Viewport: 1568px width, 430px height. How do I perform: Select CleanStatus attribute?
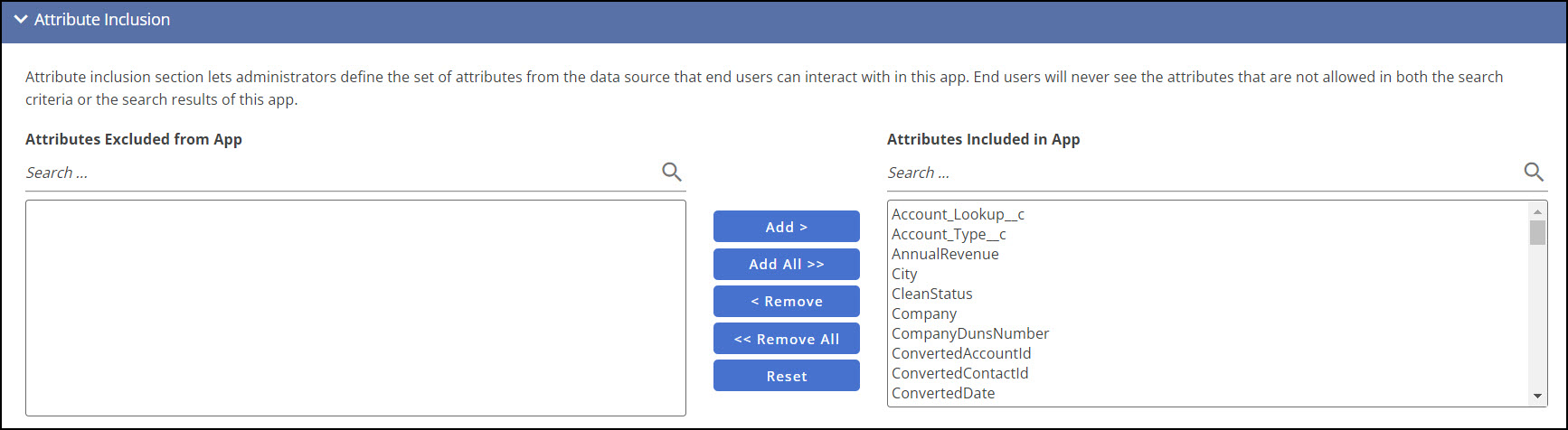[x=931, y=294]
